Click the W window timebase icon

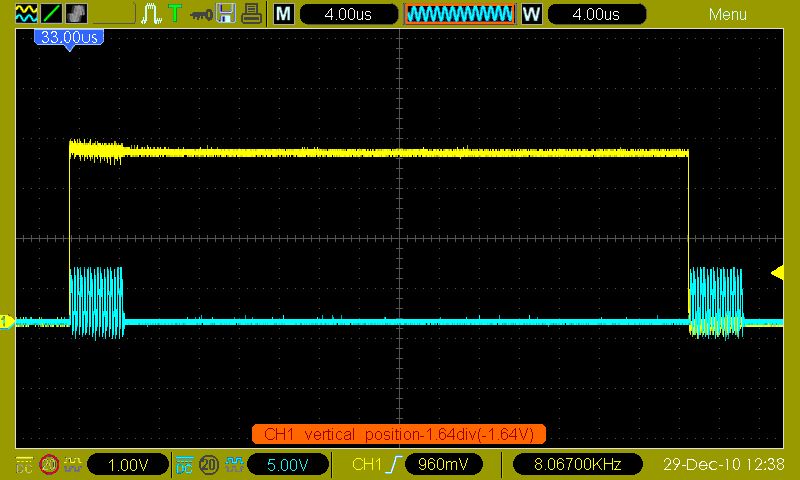pyautogui.click(x=531, y=14)
